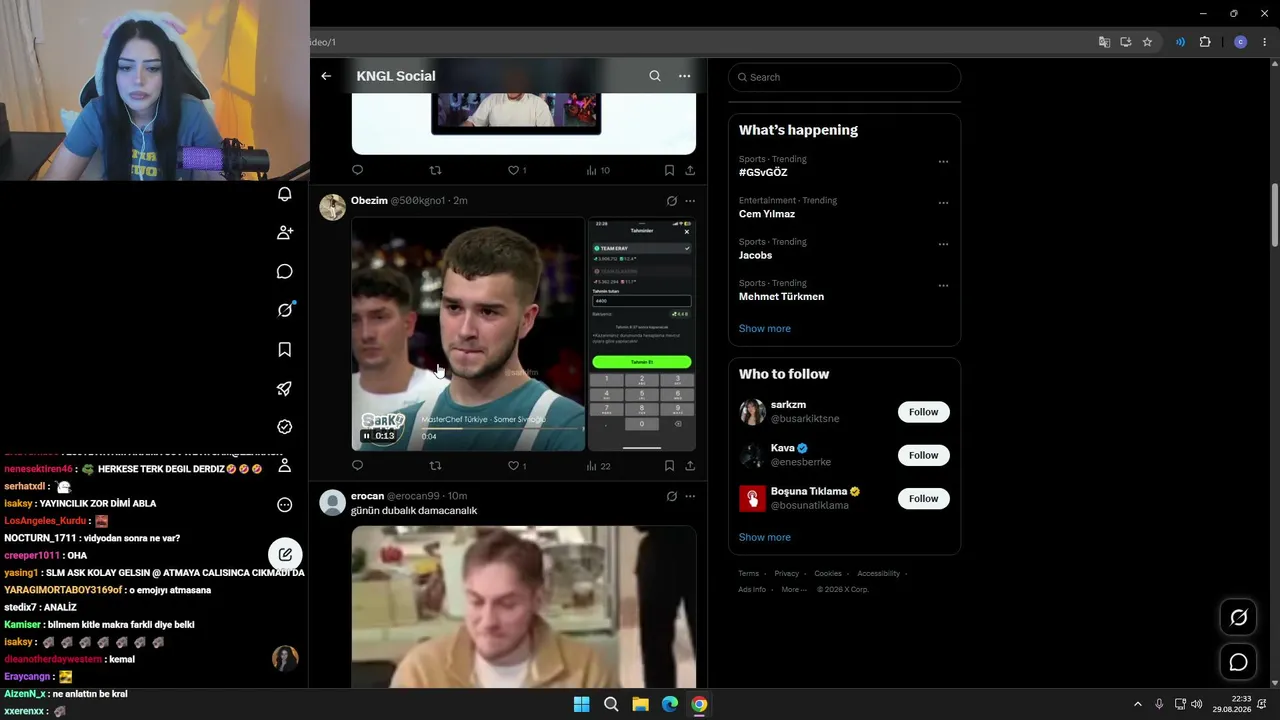Open Notifications bell in X sidebar
Screen dimensions: 1280x720
coord(285,194)
